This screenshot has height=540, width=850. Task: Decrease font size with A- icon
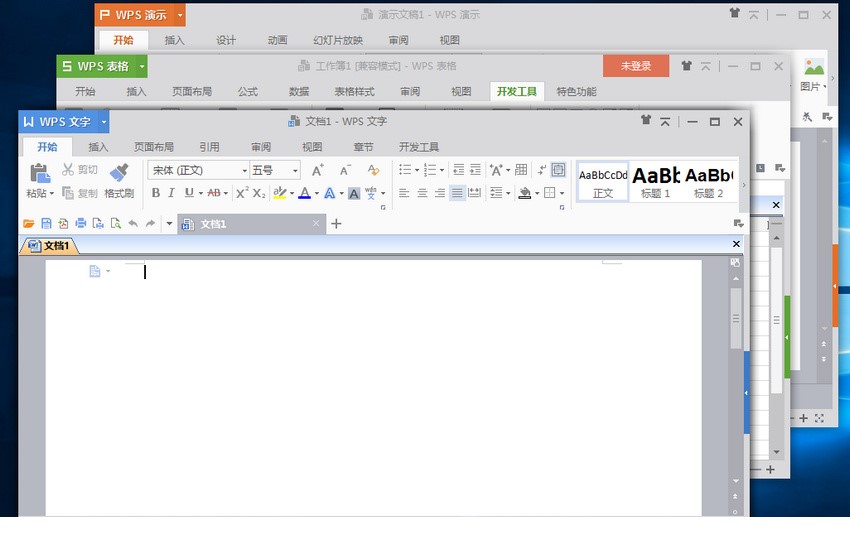tap(345, 170)
